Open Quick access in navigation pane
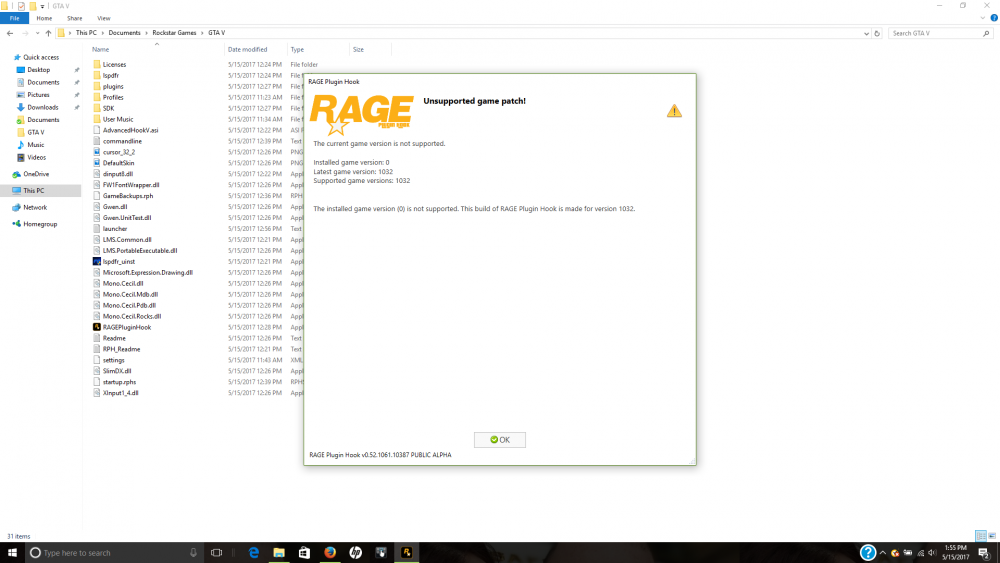The width and height of the screenshot is (1000, 563). coord(41,57)
